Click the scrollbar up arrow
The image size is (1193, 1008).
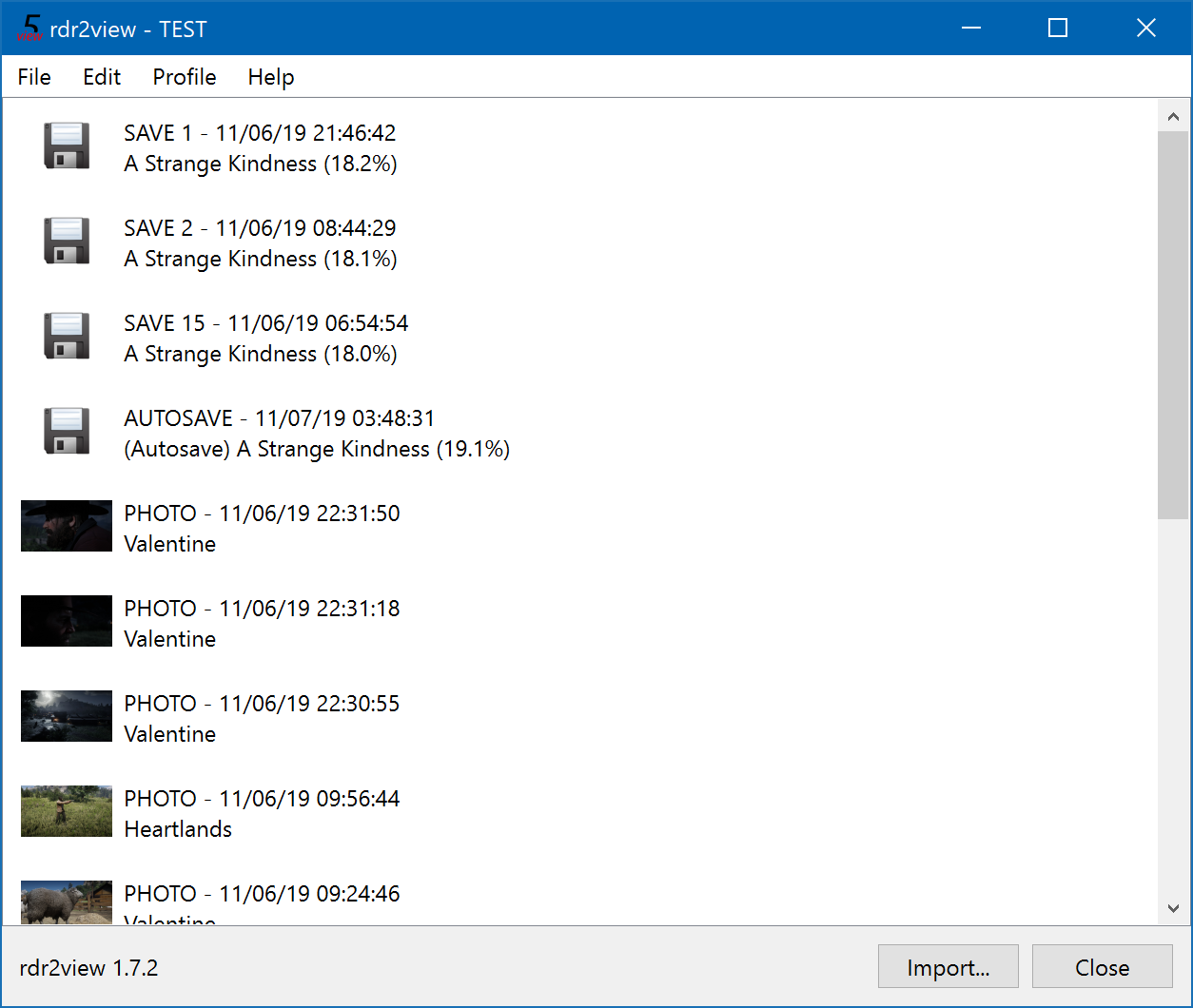[1173, 115]
